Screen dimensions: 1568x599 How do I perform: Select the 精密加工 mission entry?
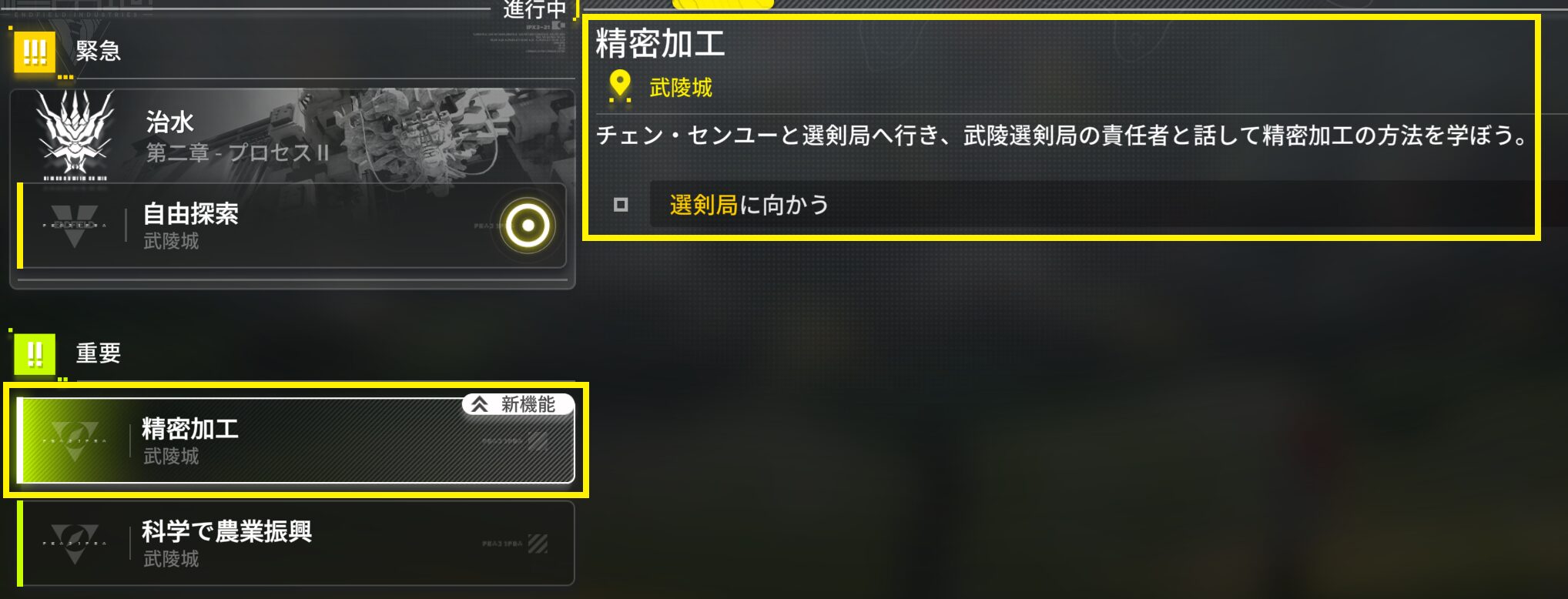(296, 440)
